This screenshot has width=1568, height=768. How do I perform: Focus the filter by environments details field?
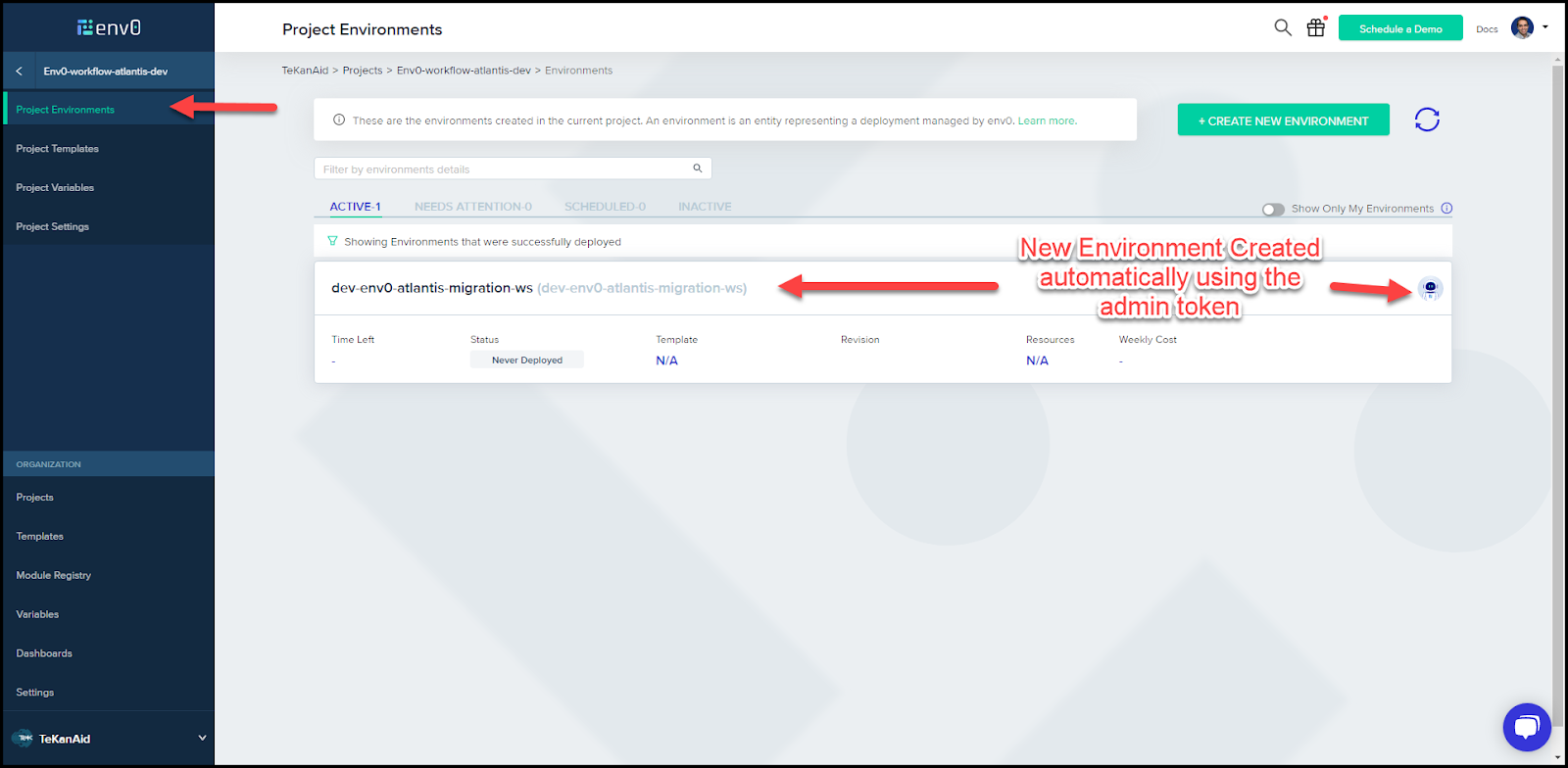(513, 168)
